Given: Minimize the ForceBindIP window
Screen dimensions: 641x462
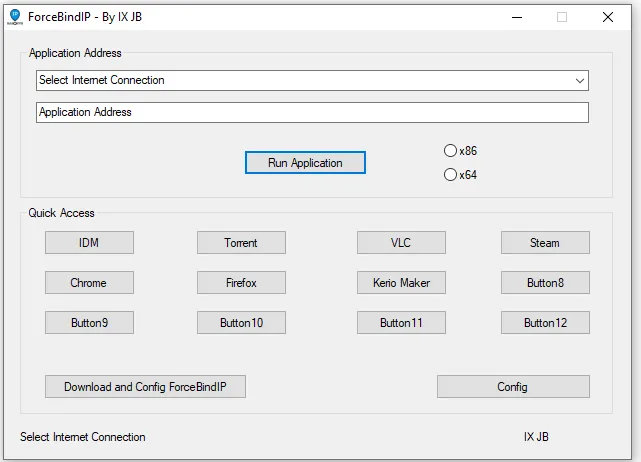Looking at the screenshot, I should [x=517, y=17].
